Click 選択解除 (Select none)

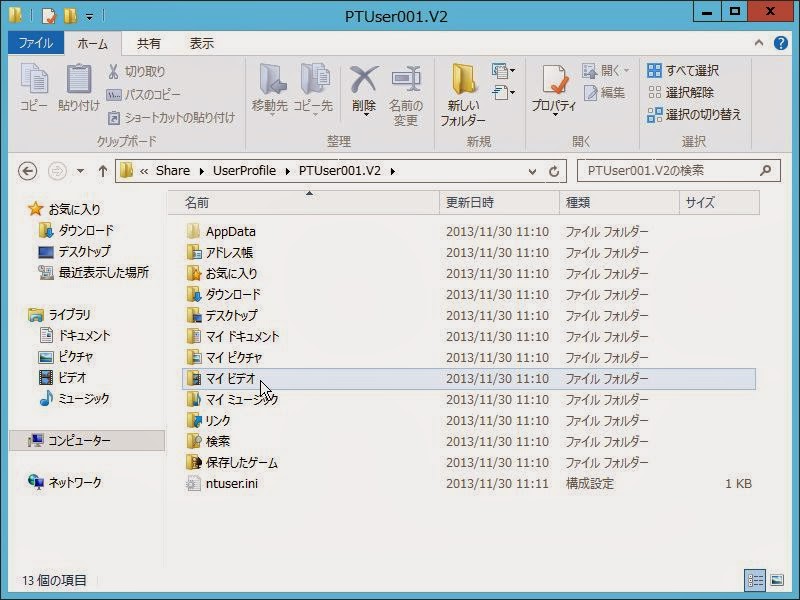(x=680, y=92)
